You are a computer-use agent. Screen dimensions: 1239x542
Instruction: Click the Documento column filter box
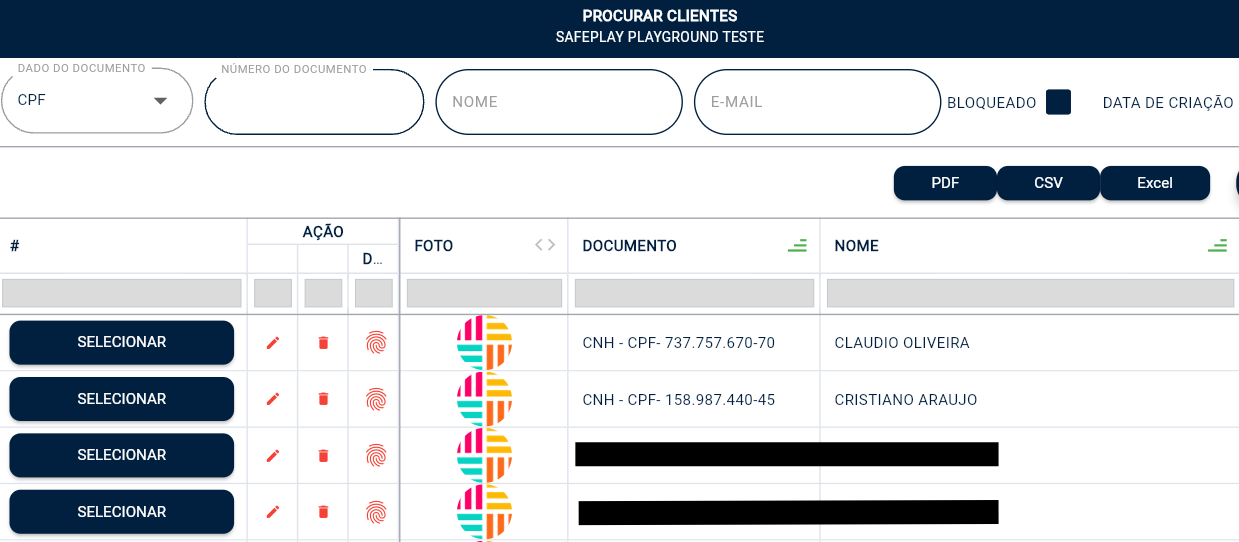pyautogui.click(x=694, y=293)
